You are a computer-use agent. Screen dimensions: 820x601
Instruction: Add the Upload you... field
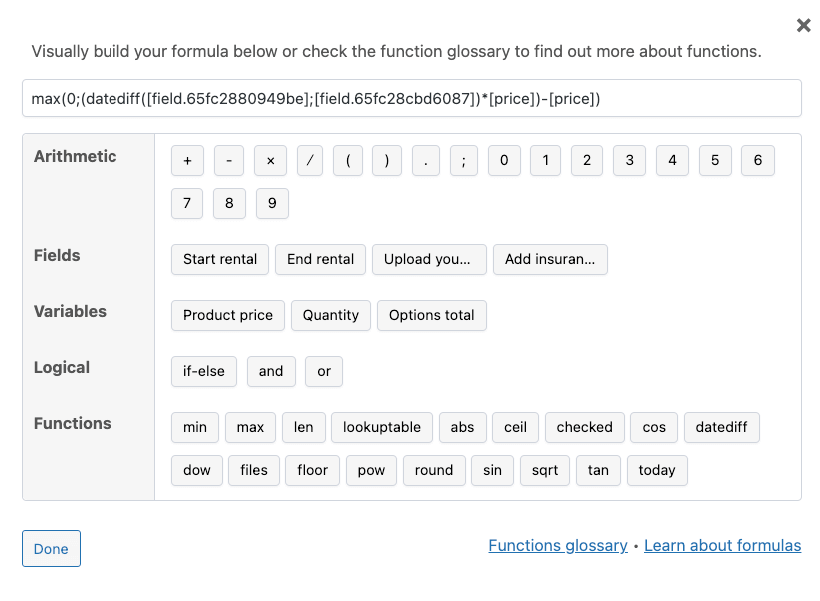pos(429,259)
